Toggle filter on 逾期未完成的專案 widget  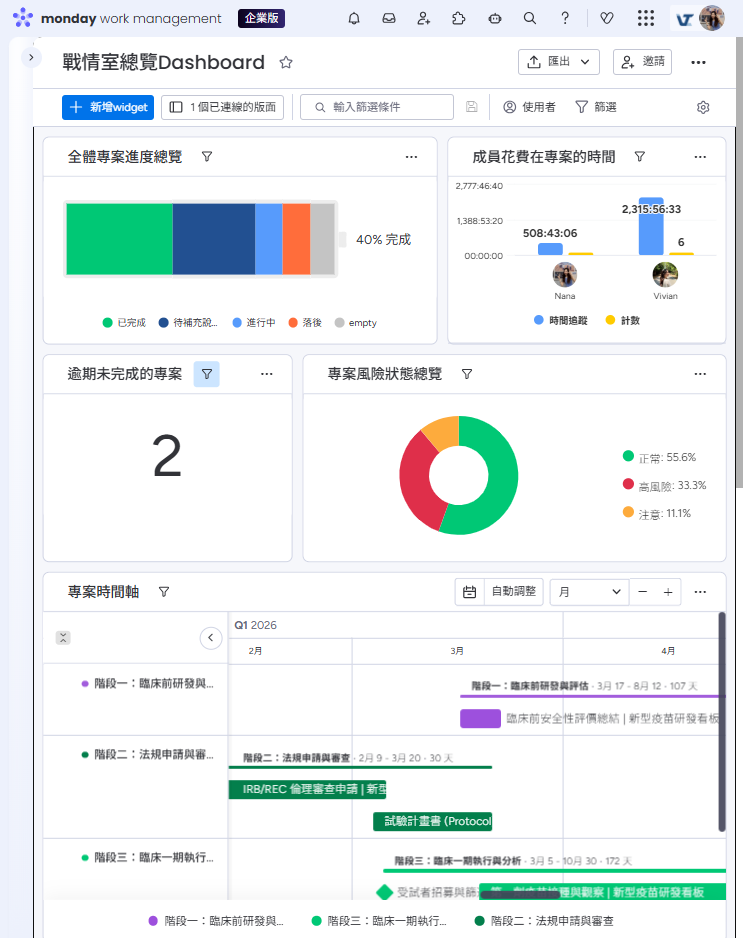click(206, 374)
